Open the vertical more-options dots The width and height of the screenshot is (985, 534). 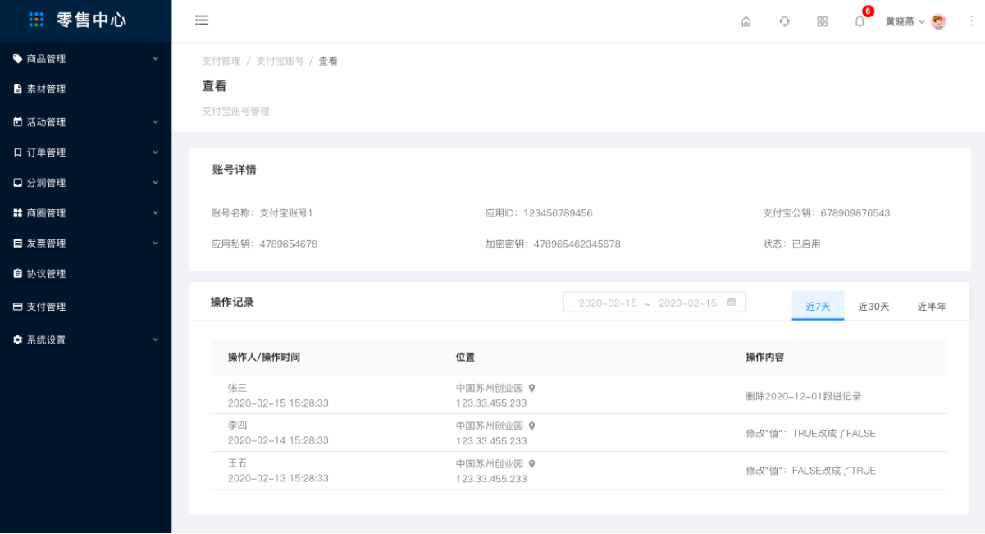coord(971,21)
